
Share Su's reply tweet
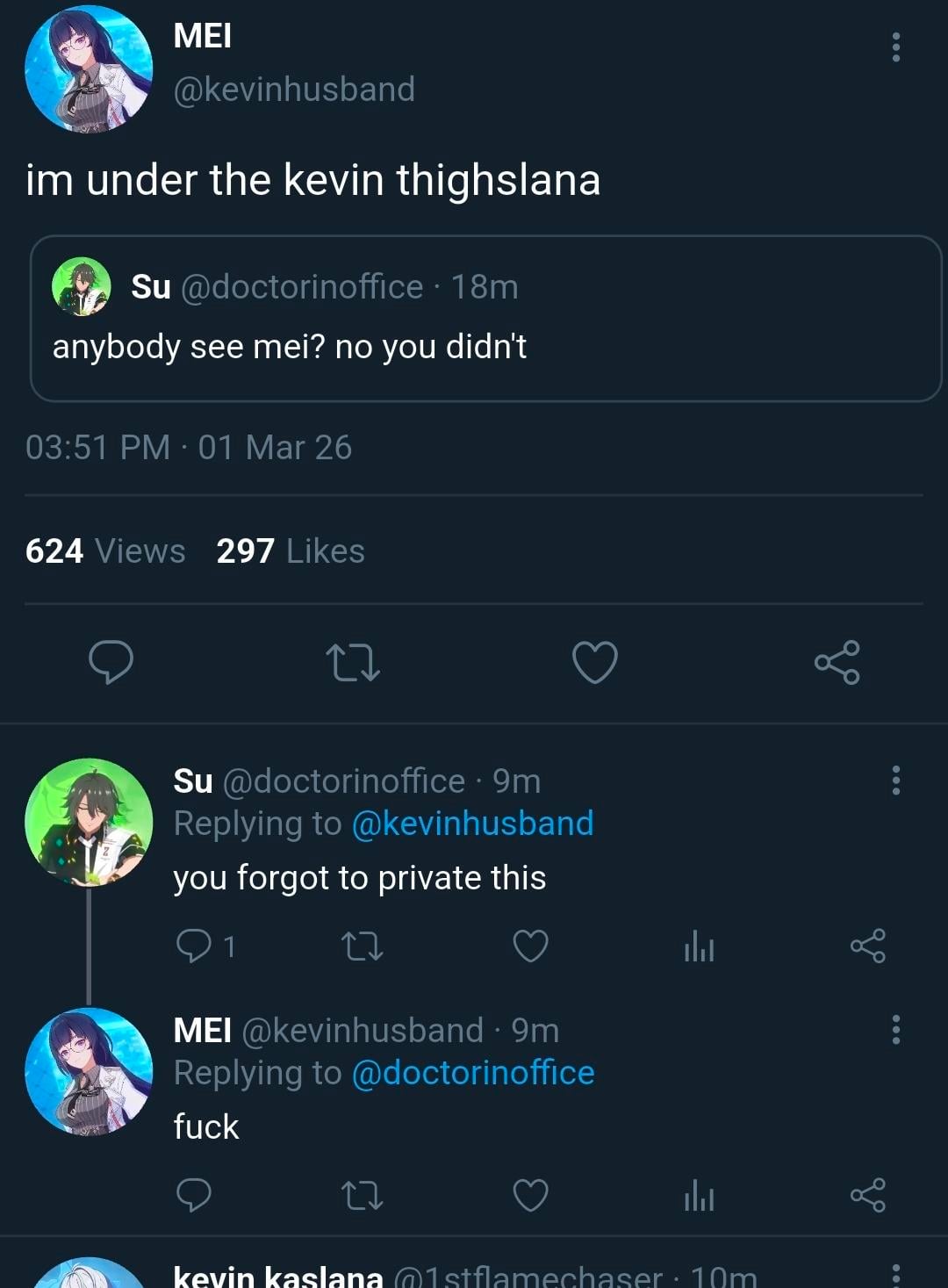(867, 946)
